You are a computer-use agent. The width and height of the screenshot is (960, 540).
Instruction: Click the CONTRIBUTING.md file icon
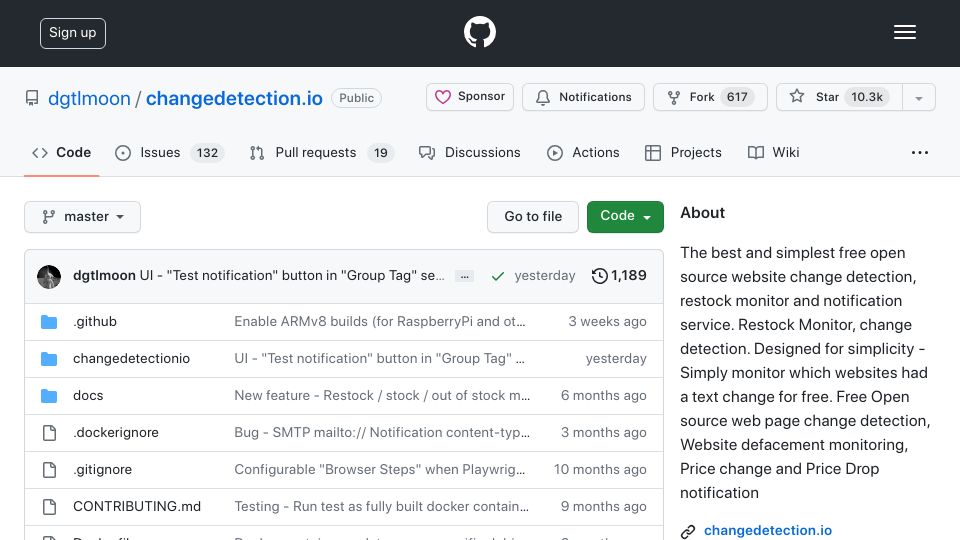click(x=50, y=507)
